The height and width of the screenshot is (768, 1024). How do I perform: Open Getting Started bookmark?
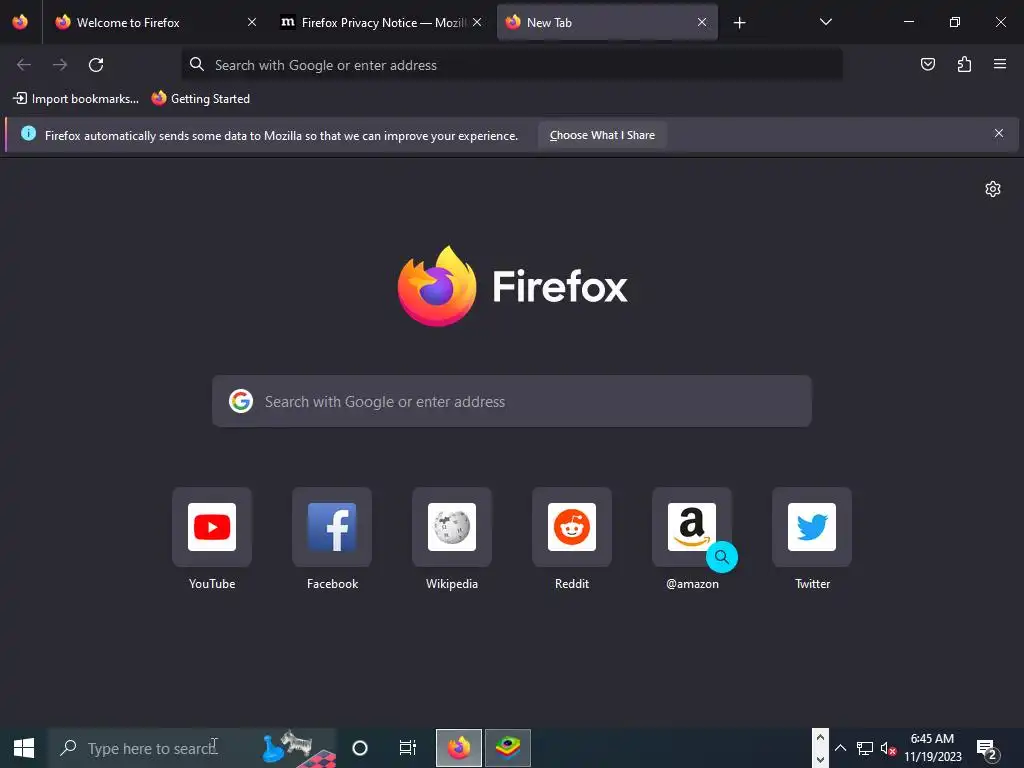coord(201,99)
